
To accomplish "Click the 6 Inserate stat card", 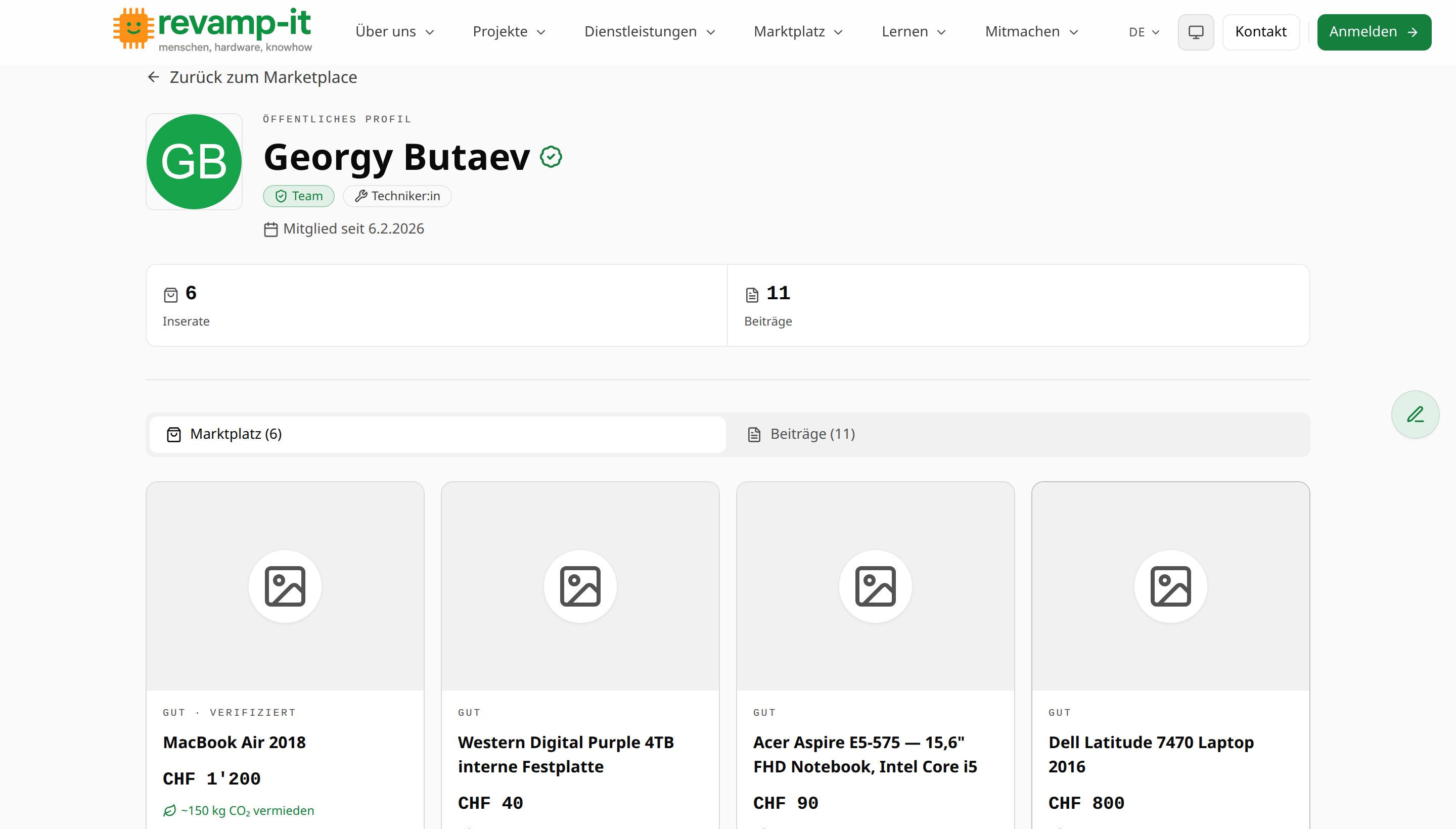I will pyautogui.click(x=437, y=305).
